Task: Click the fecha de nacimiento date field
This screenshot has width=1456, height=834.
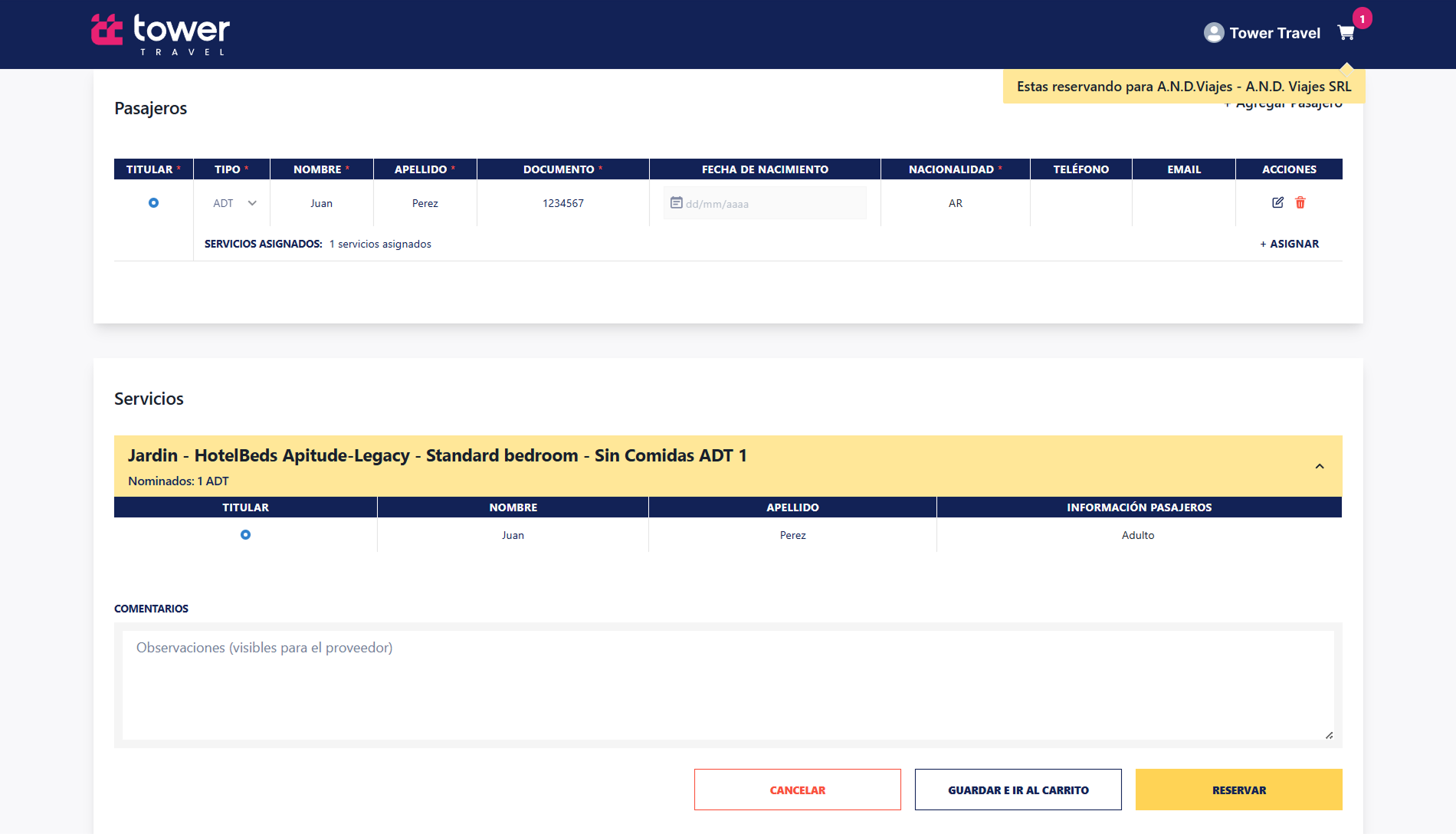Action: pyautogui.click(x=765, y=203)
